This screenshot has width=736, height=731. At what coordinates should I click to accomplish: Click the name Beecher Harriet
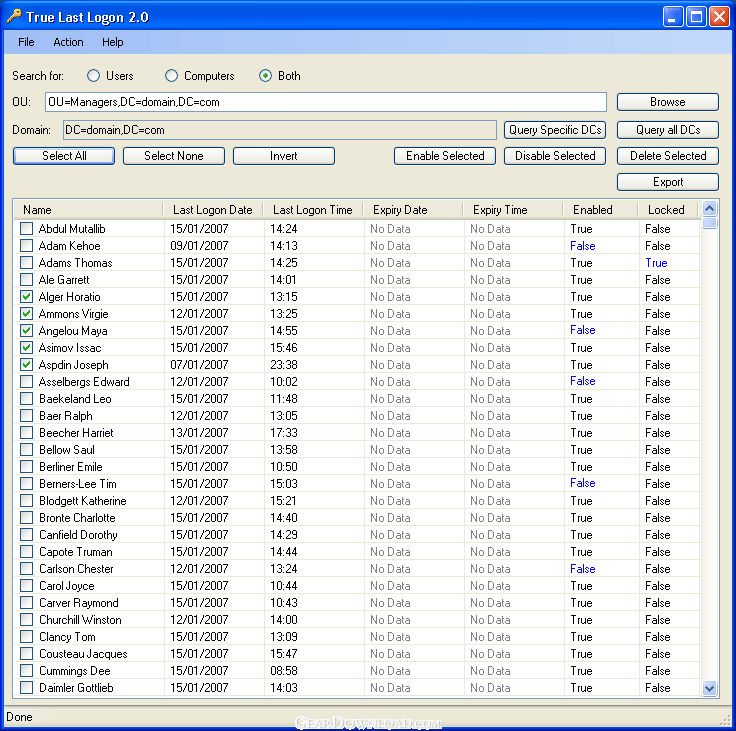[x=76, y=433]
